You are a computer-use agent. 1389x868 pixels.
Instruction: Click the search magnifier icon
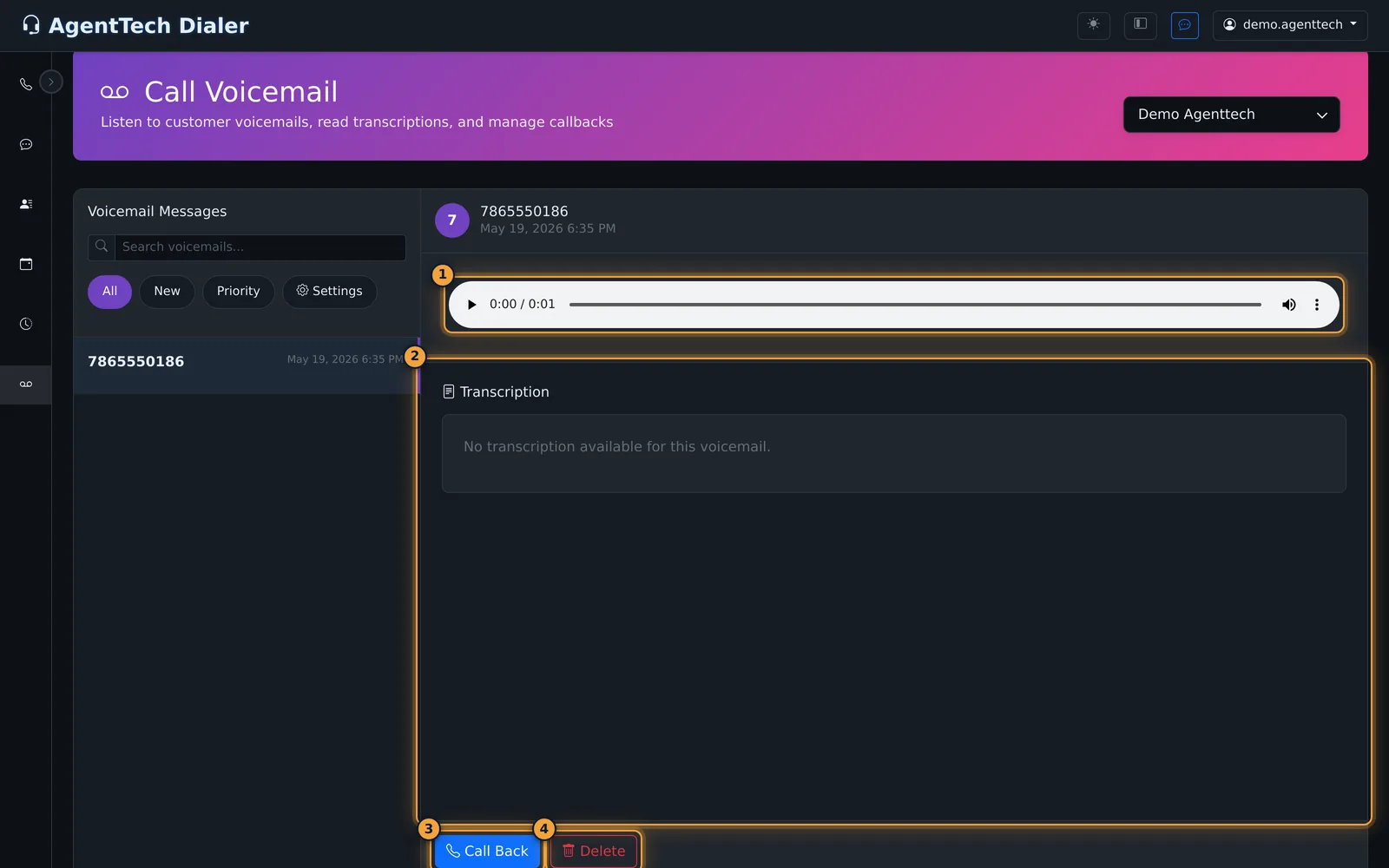pyautogui.click(x=102, y=247)
